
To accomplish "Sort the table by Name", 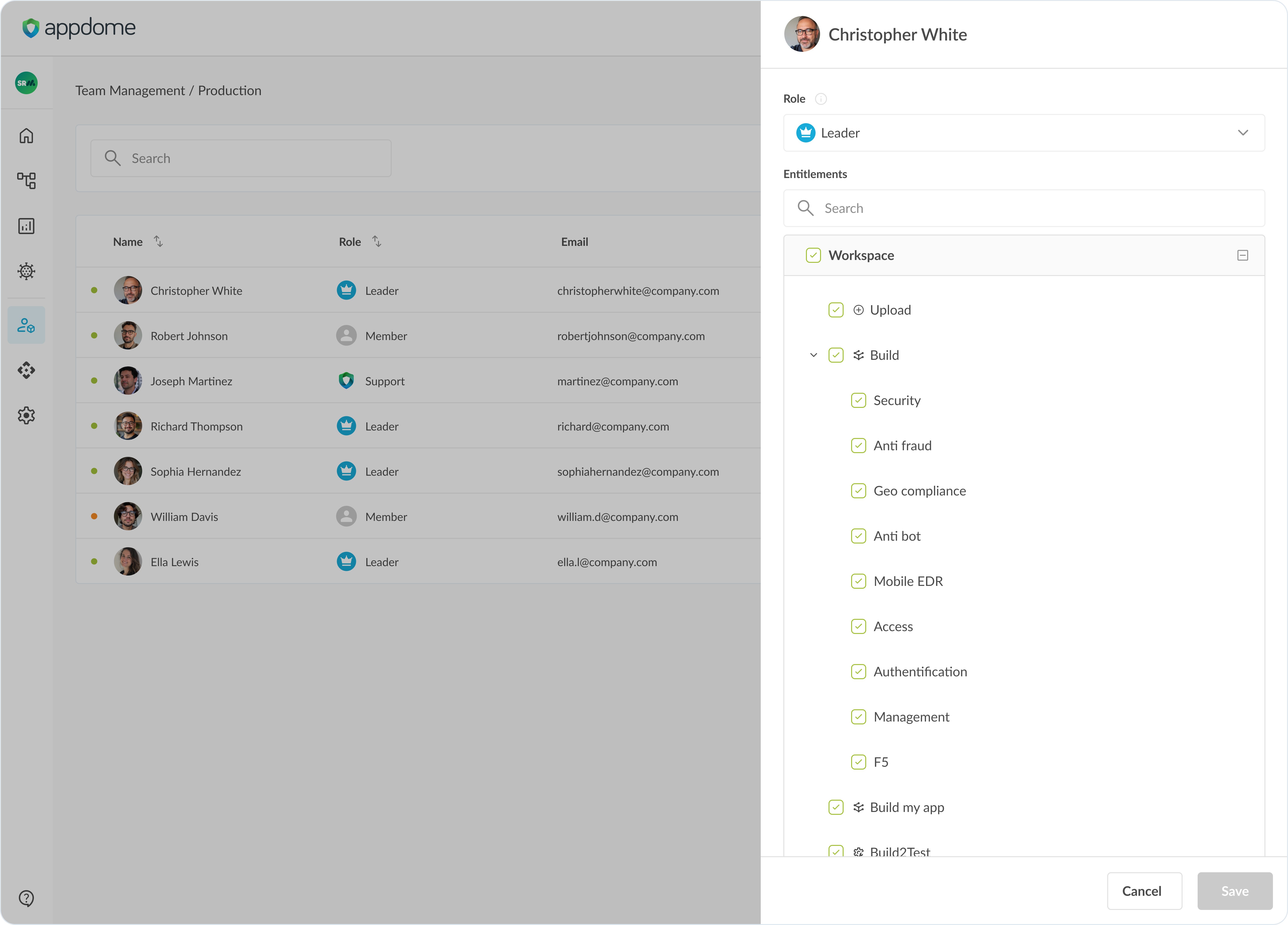I will click(x=158, y=241).
